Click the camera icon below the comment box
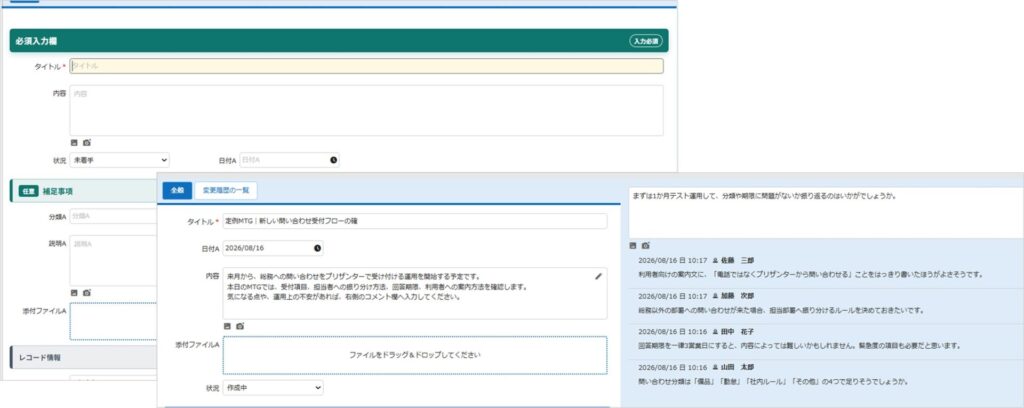 [646, 245]
